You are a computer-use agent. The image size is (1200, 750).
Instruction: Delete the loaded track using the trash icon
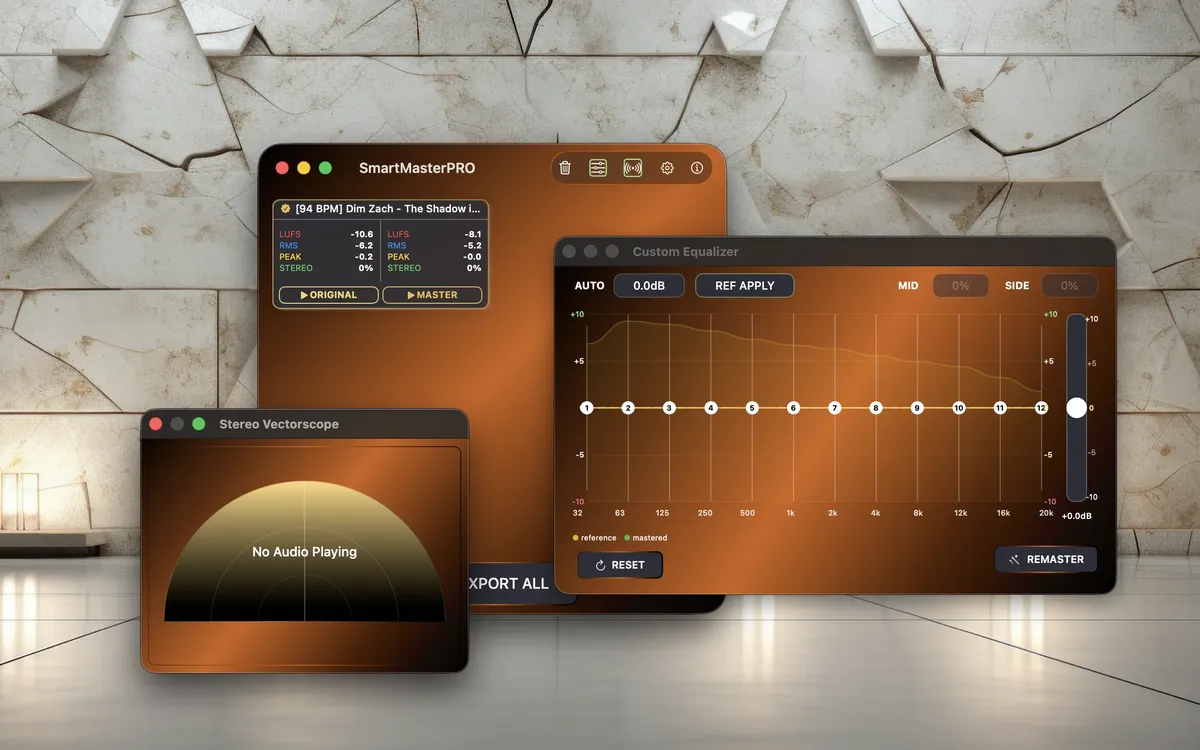pyautogui.click(x=567, y=168)
